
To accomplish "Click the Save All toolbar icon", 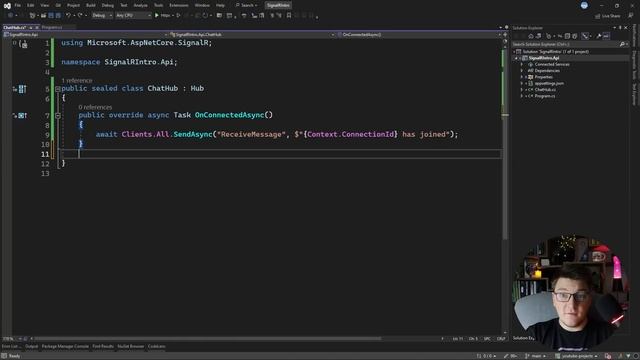I will point(58,15).
